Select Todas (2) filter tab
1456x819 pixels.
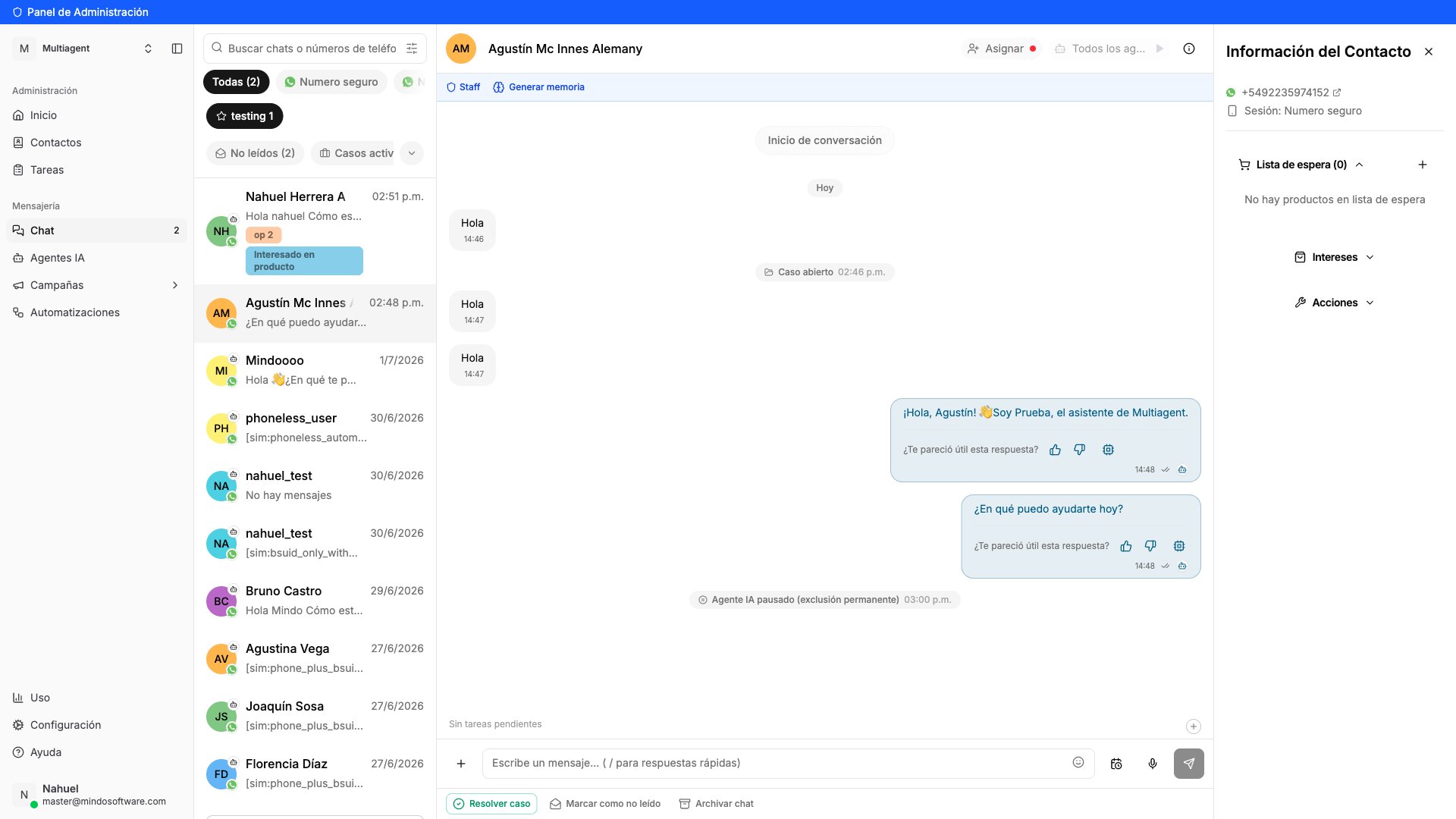pyautogui.click(x=236, y=82)
